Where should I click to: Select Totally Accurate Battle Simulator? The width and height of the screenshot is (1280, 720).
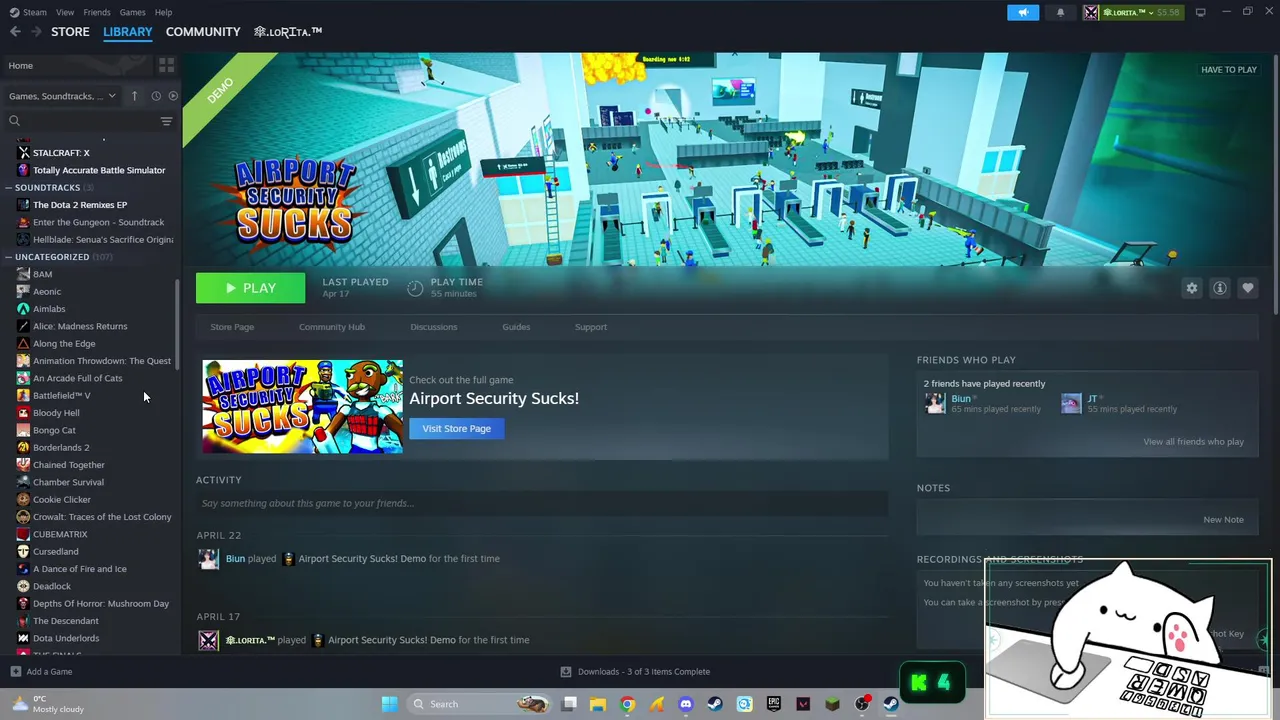pos(99,170)
